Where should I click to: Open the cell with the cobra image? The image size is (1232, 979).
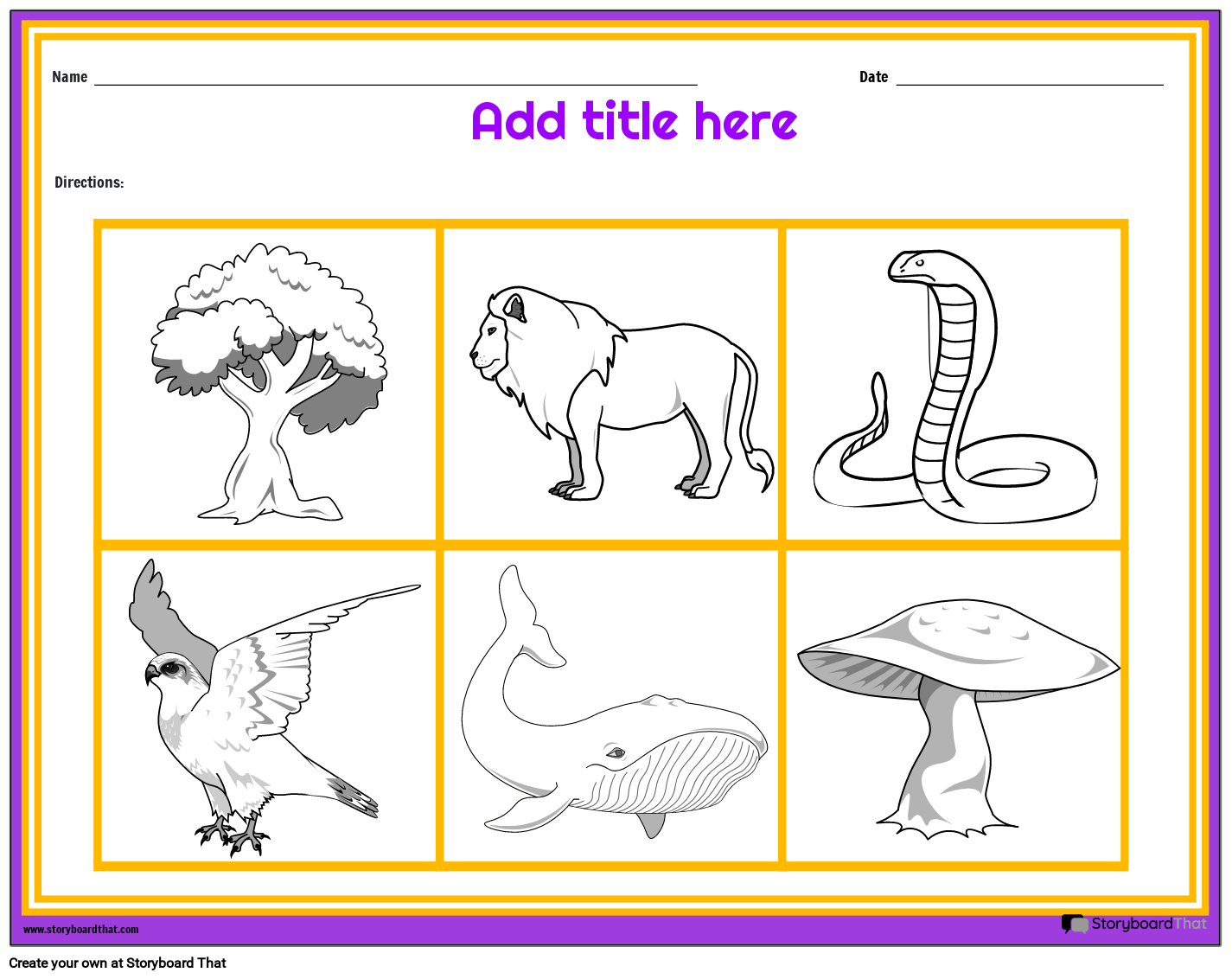(x=954, y=383)
